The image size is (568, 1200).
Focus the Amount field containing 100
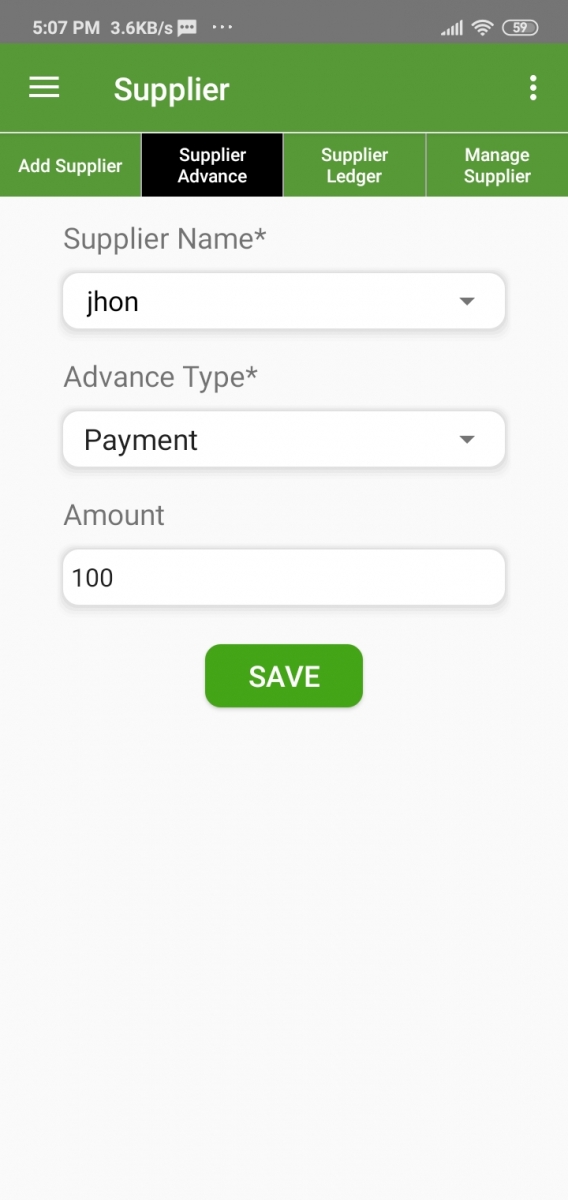284,577
